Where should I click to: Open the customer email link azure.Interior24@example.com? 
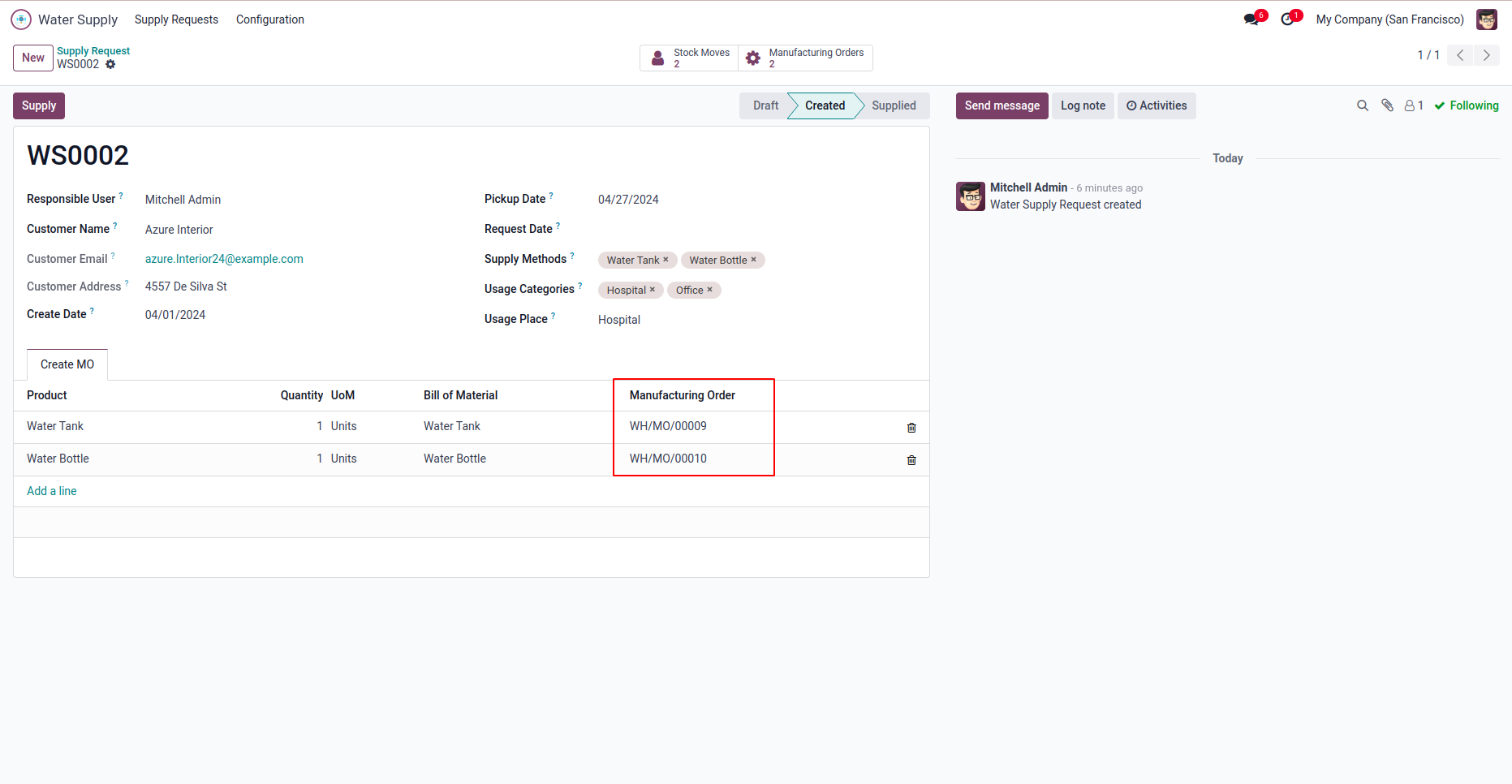(224, 259)
